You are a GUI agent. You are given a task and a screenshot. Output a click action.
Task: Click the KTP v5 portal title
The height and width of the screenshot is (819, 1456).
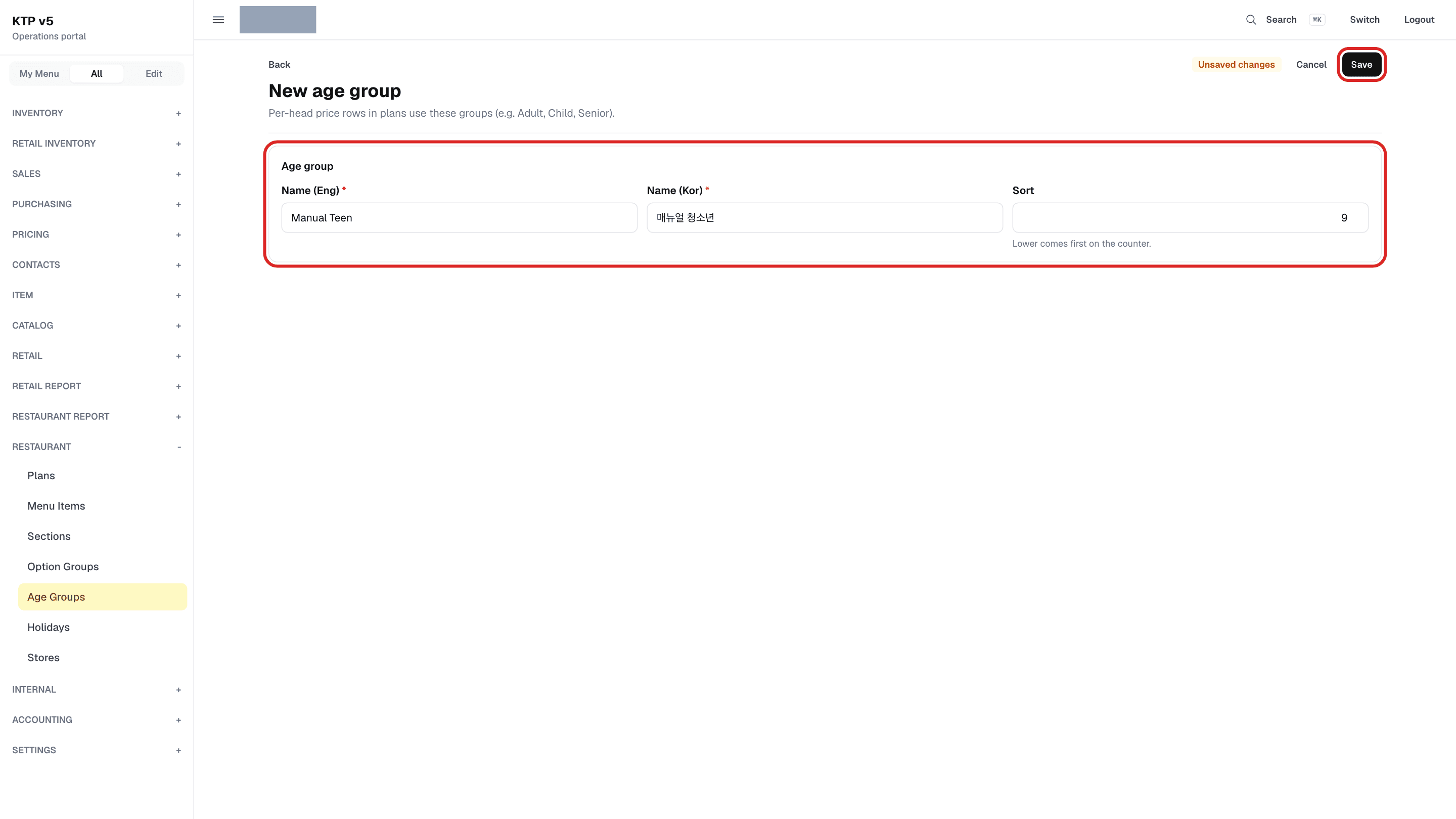point(33,21)
